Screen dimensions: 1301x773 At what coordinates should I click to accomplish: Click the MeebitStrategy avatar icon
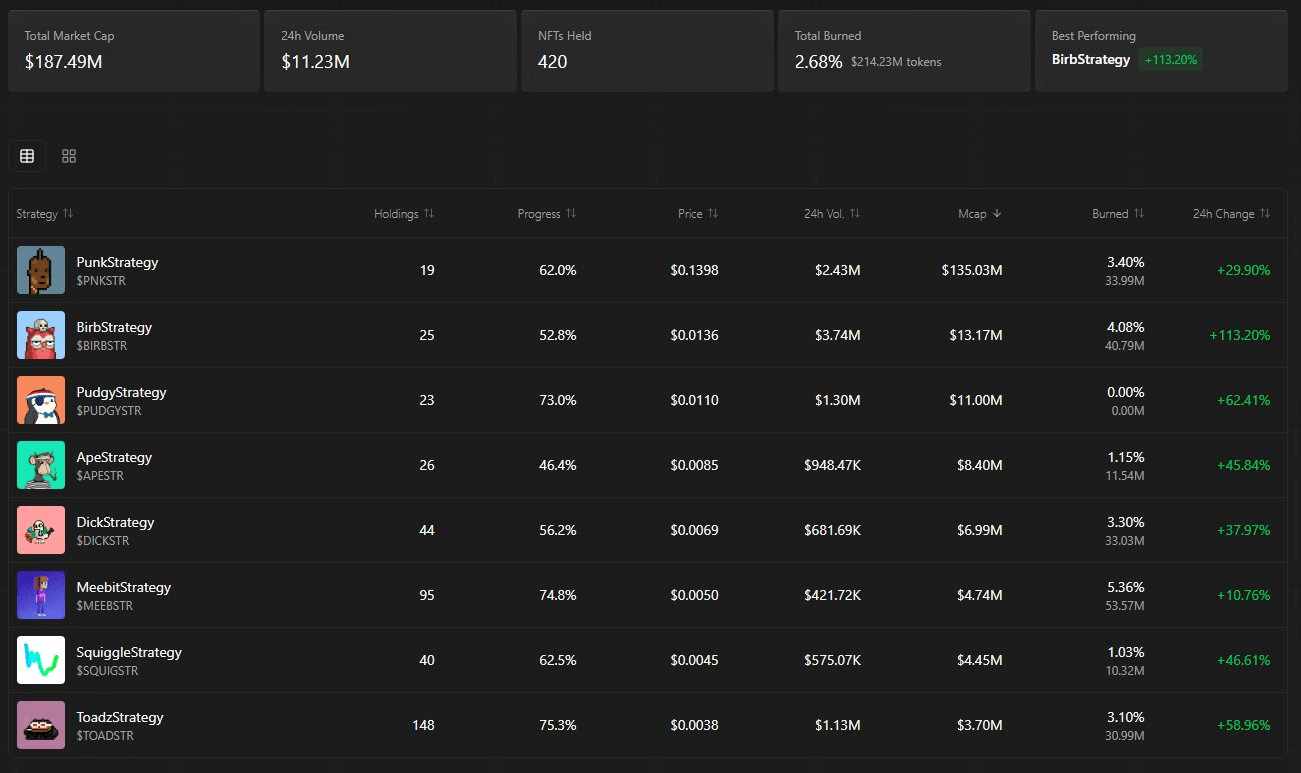click(x=41, y=595)
